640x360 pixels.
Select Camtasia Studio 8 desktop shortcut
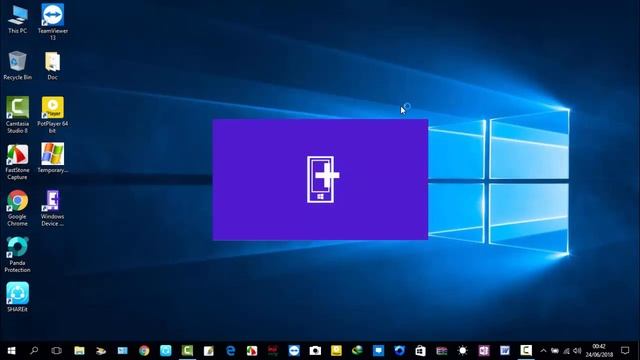18,115
